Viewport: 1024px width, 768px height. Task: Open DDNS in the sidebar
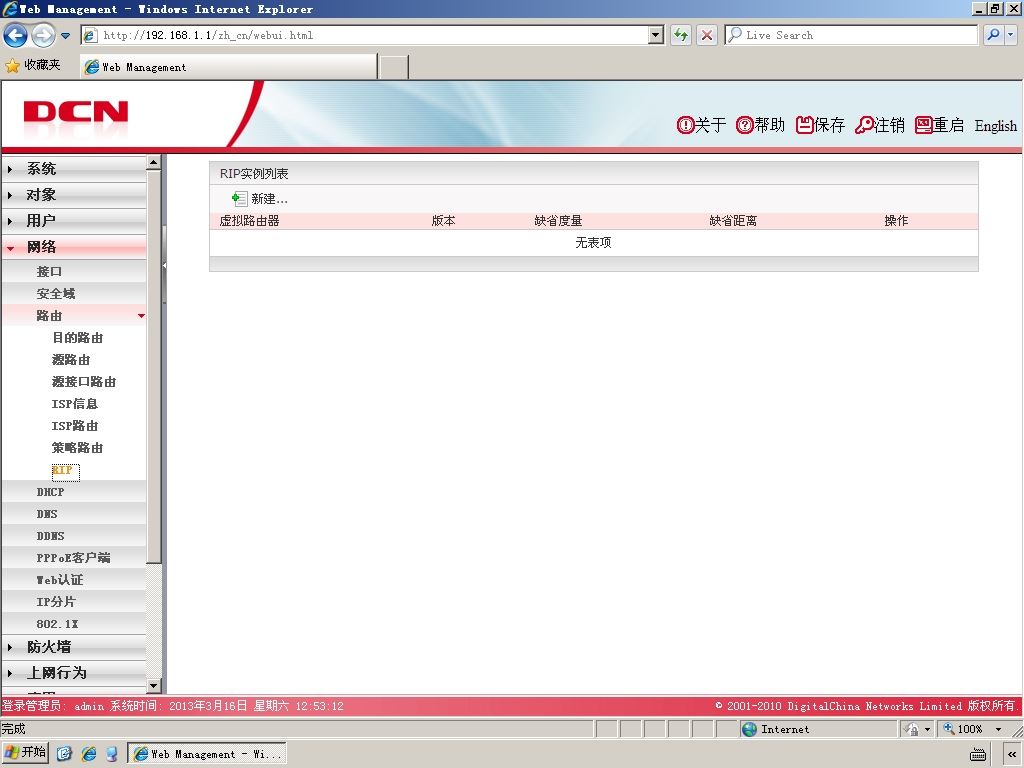[x=50, y=536]
